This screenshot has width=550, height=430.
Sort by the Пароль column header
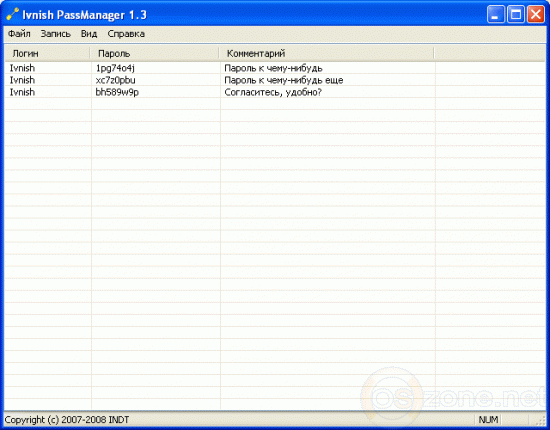pos(154,53)
